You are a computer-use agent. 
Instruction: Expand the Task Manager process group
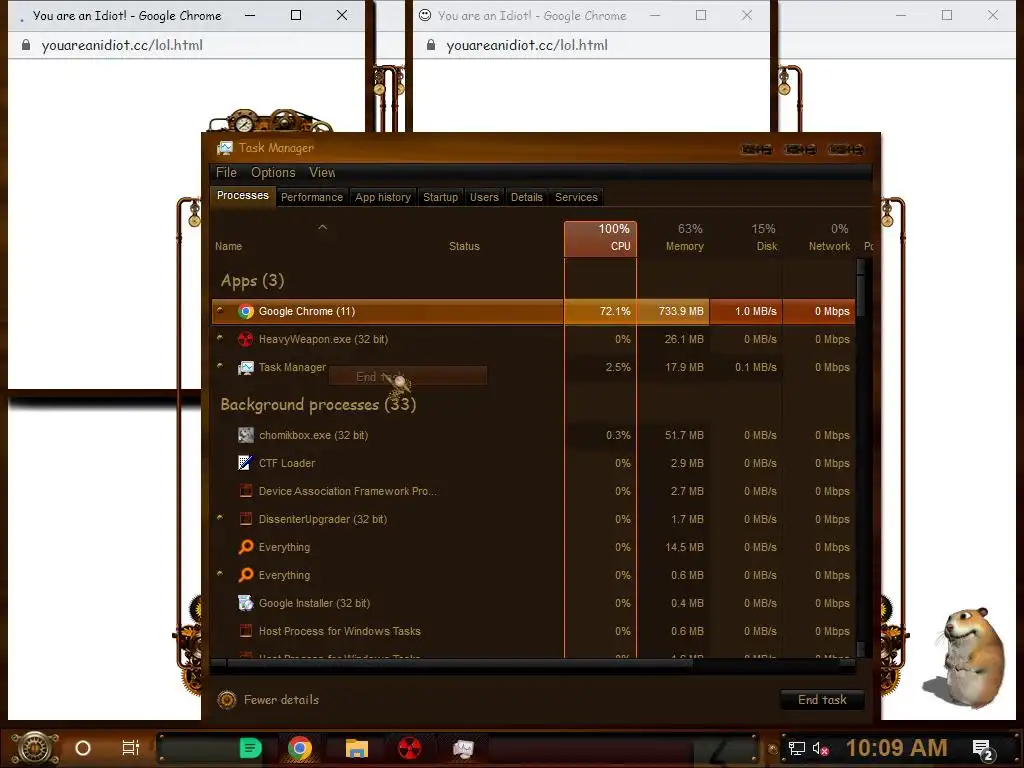220,366
